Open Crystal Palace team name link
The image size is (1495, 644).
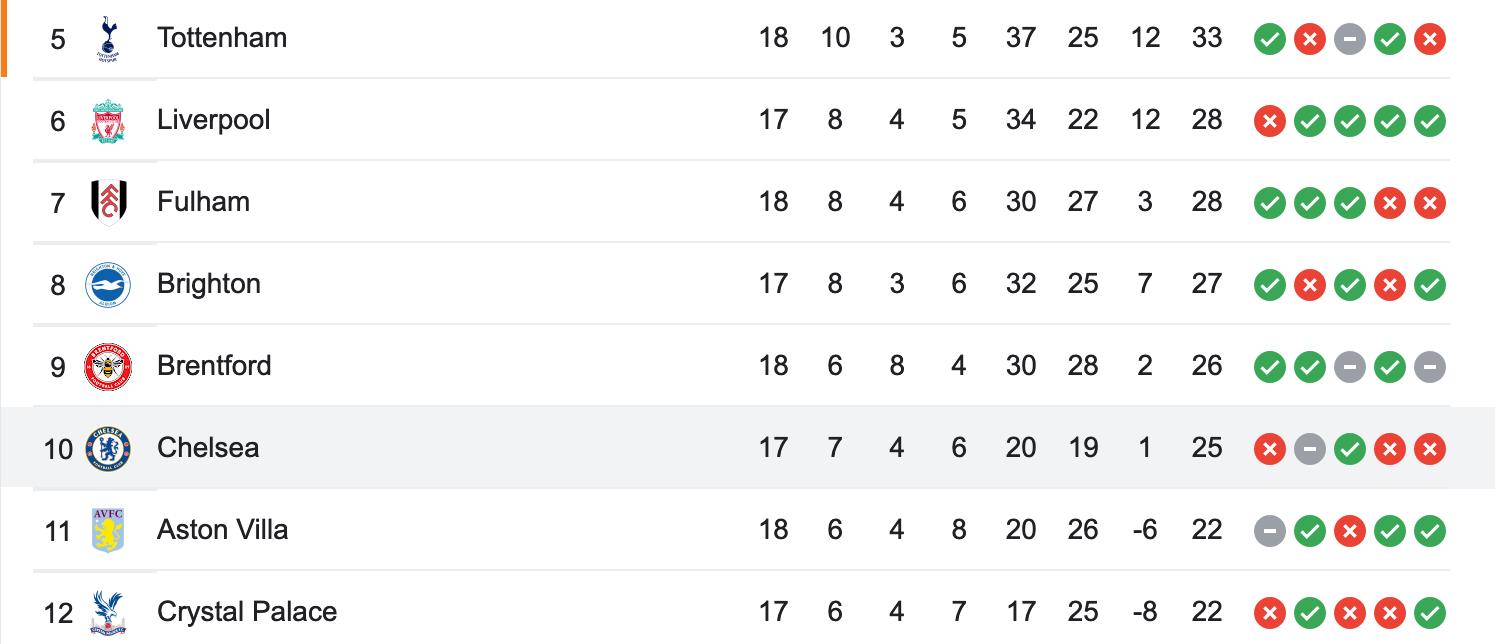click(247, 612)
